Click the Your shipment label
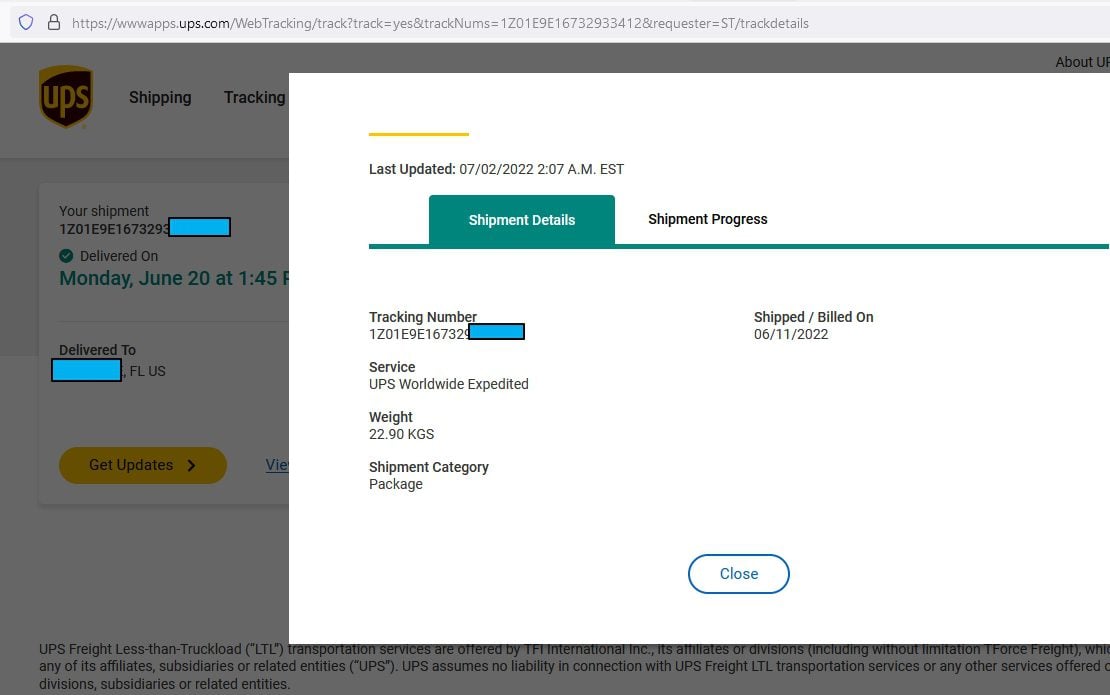 point(104,211)
